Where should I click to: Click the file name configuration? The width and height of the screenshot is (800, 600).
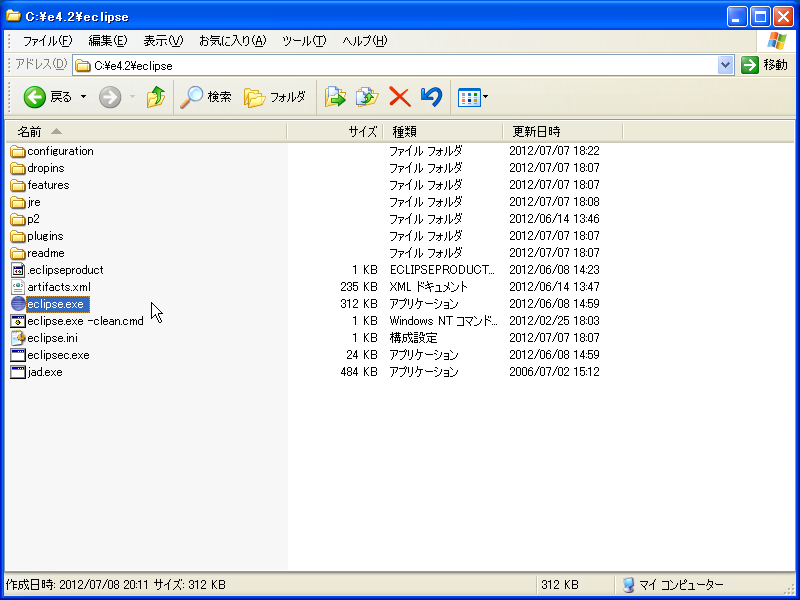60,151
